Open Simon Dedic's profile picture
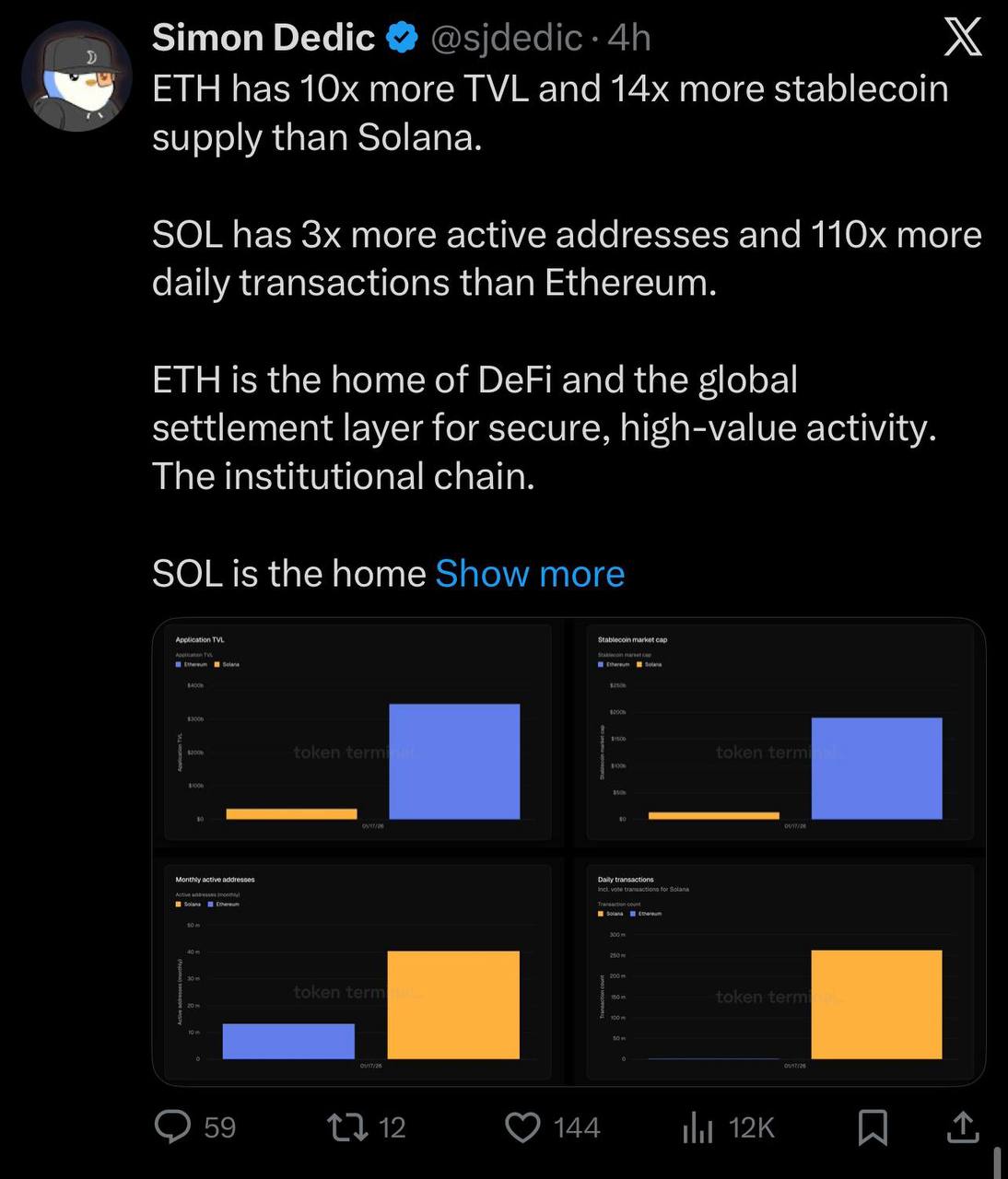Viewport: 1008px width, 1179px height. click(76, 76)
